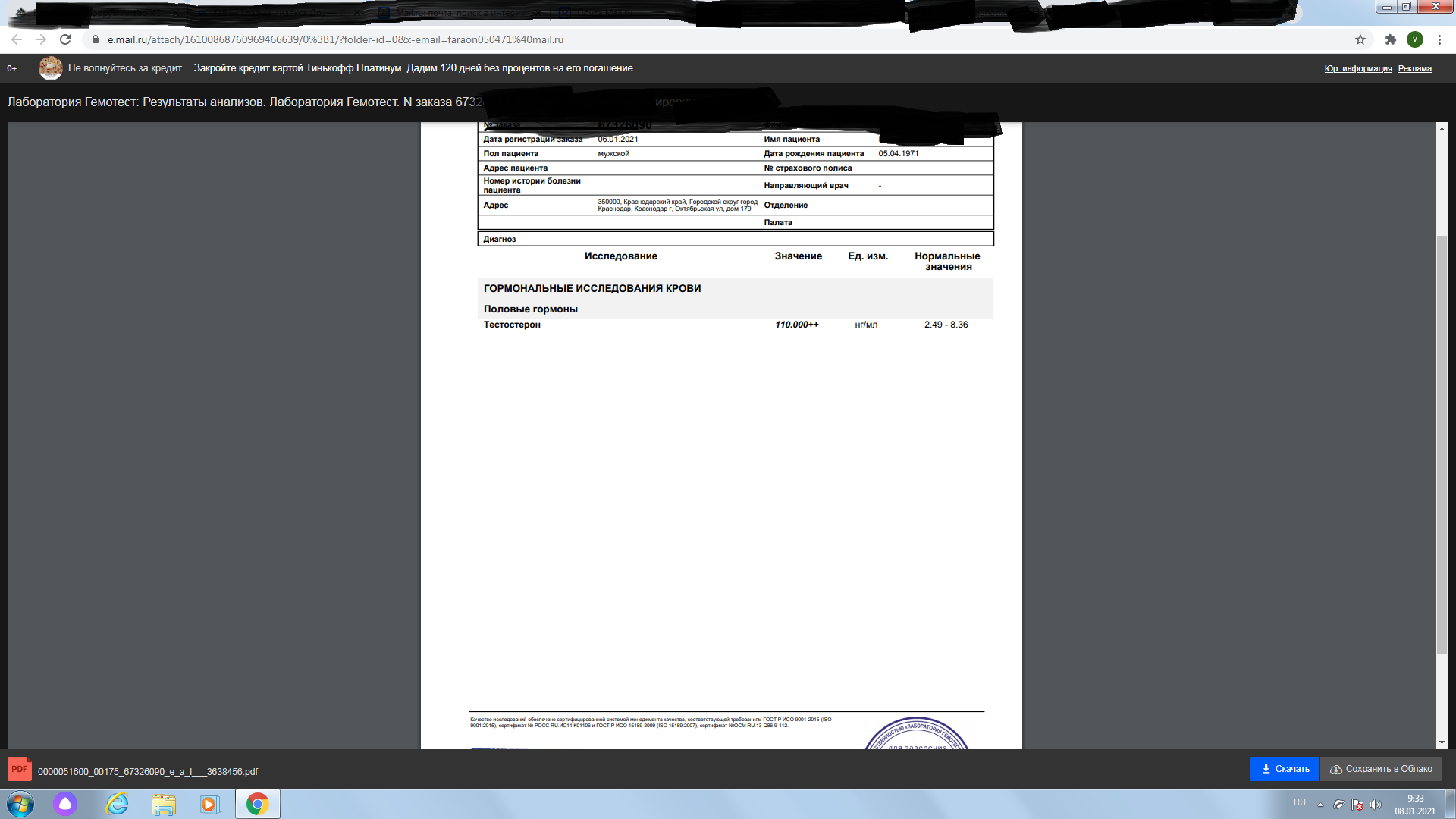Click the address bar URL field
Viewport: 1456px width, 819px height.
(335, 39)
